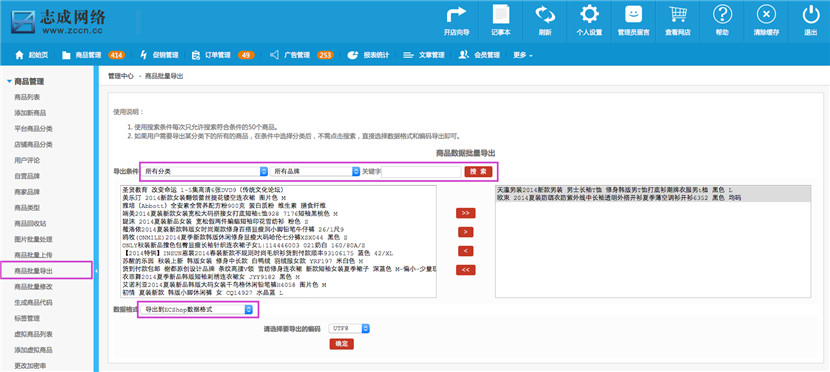Open 平台商品分类 in sidebar
This screenshot has width=830, height=372.
tap(33, 129)
